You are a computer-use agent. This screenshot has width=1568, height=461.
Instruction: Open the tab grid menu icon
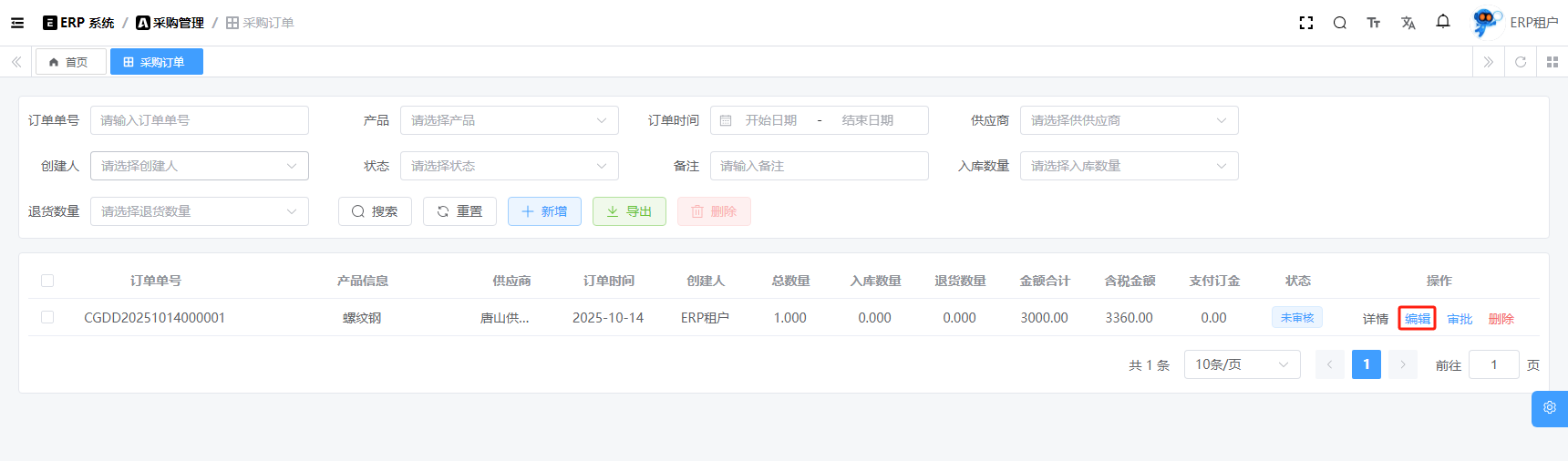(x=1552, y=62)
